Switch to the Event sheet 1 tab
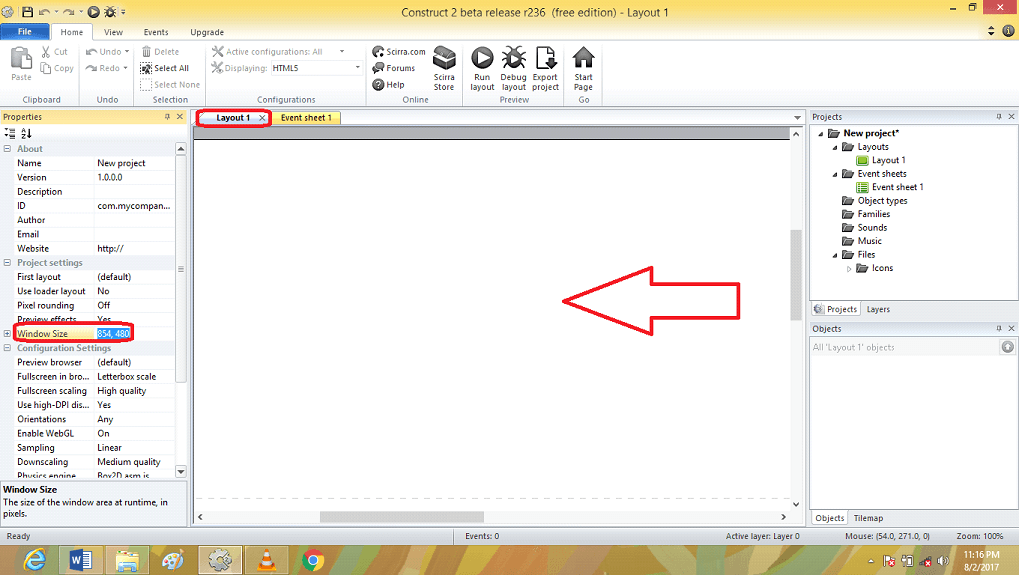Screen dimensions: 1019x575 [x=306, y=118]
